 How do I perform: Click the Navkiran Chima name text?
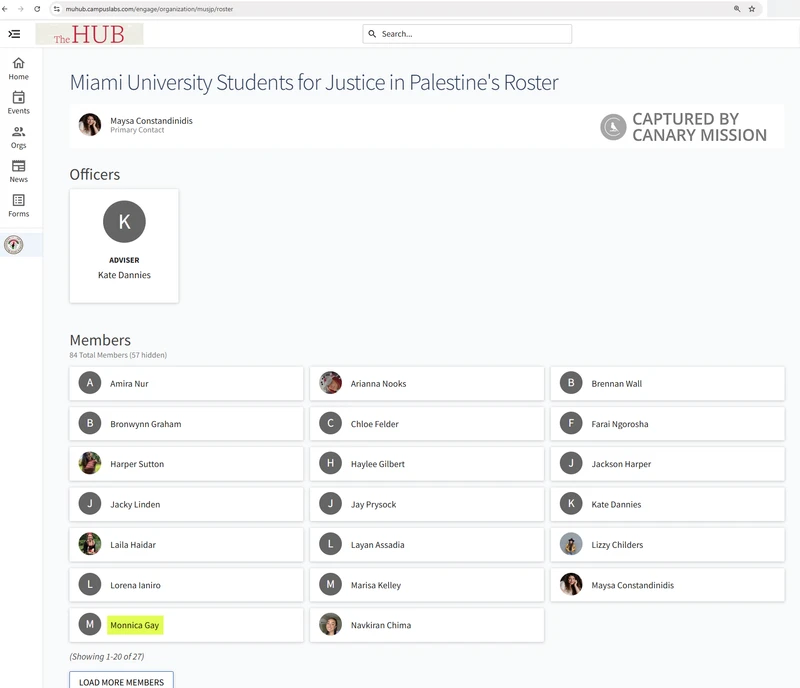(381, 625)
